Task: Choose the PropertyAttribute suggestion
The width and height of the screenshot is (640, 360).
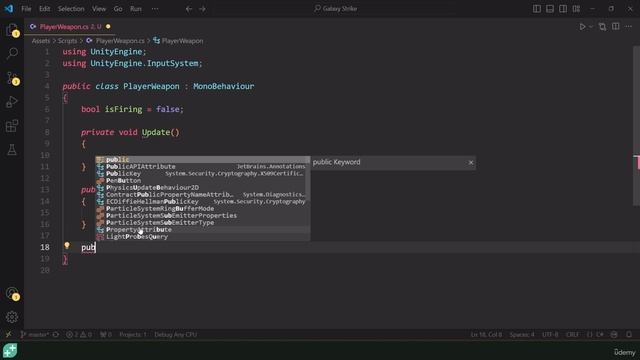Action: (202, 229)
